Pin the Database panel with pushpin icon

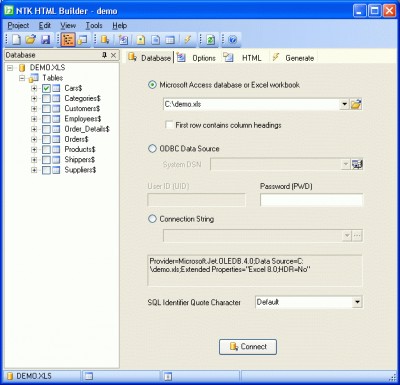[x=104, y=55]
